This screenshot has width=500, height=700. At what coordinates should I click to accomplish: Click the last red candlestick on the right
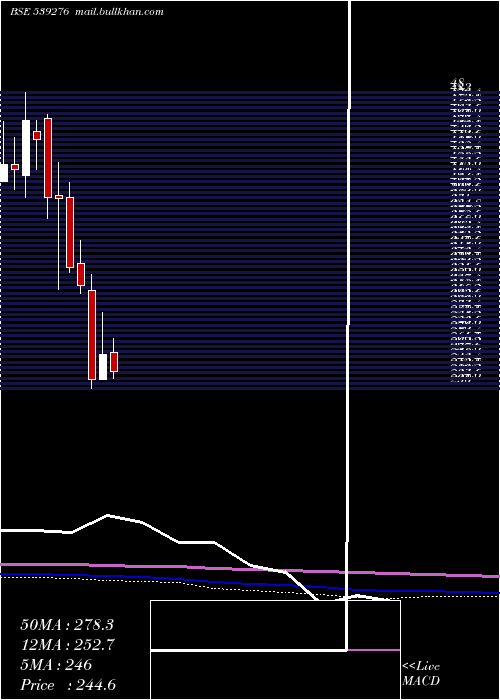114,362
